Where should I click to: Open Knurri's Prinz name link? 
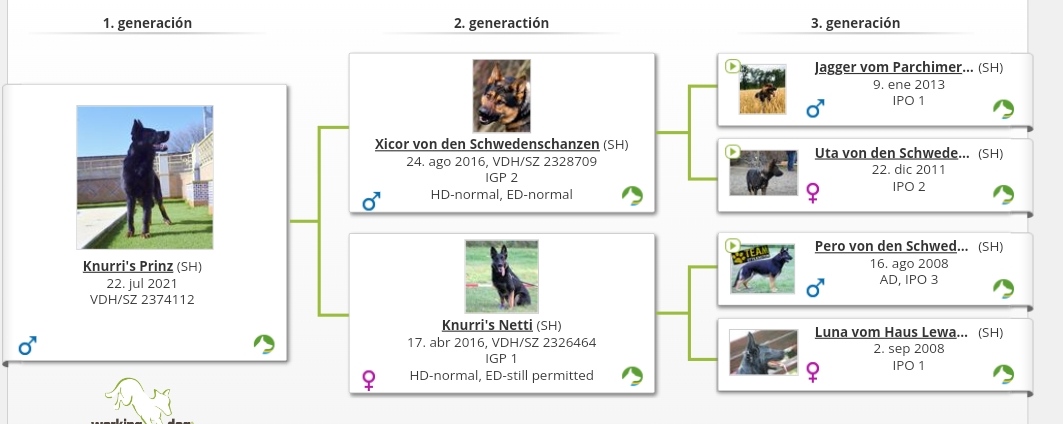point(128,267)
